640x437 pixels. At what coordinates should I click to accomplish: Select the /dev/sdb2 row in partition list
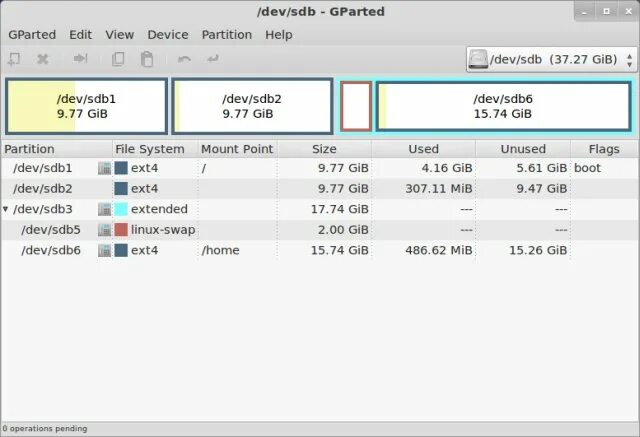tap(320, 189)
